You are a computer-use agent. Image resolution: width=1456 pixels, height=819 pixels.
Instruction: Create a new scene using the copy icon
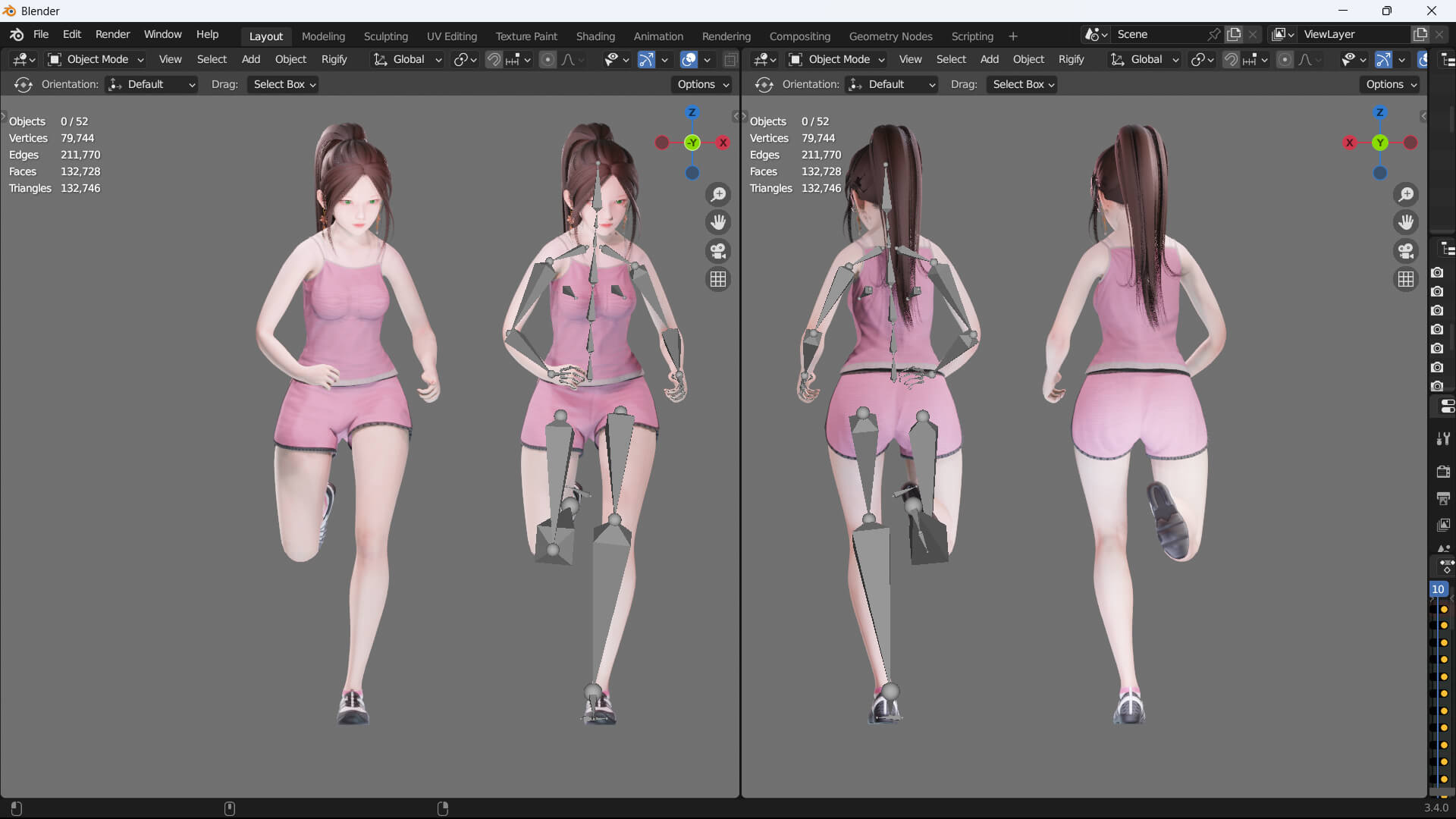pyautogui.click(x=1234, y=34)
